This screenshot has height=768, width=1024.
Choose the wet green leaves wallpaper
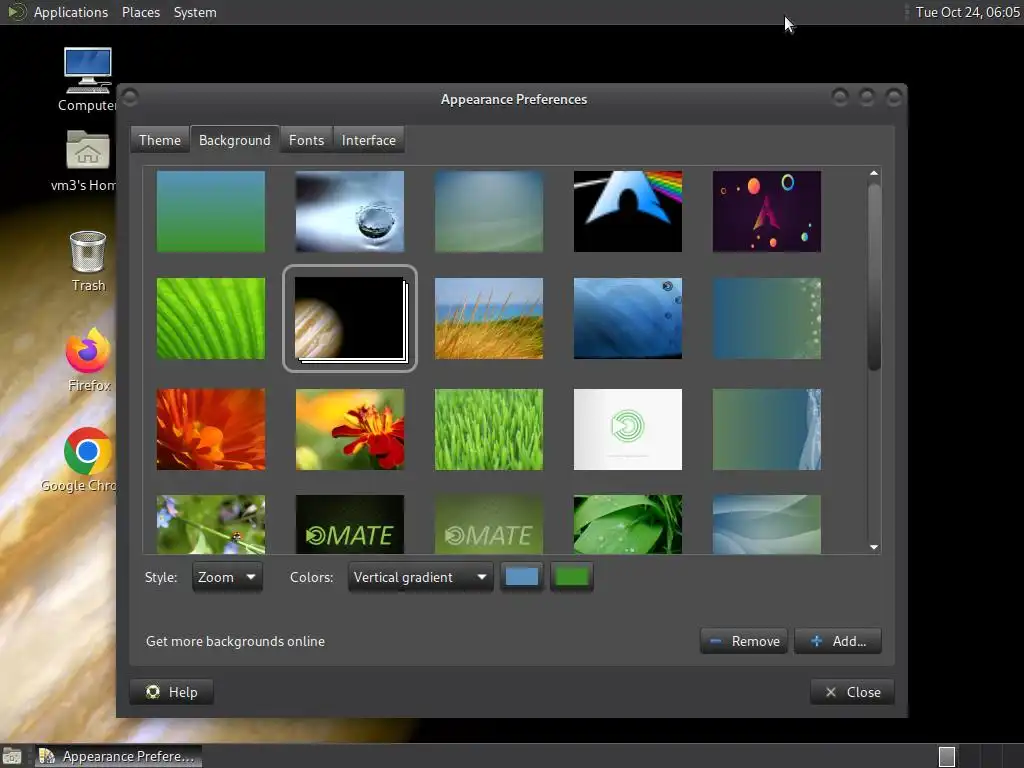pos(628,524)
